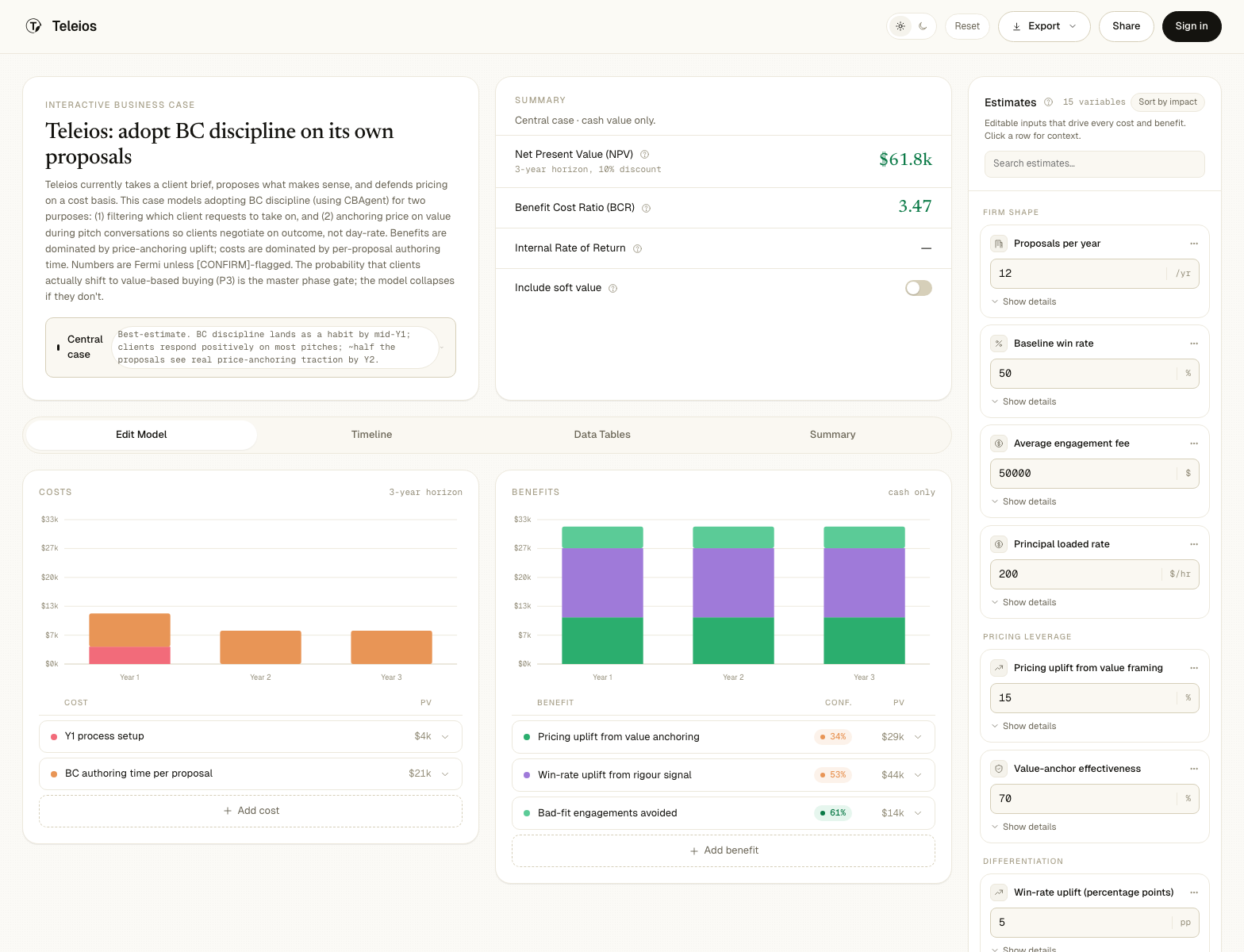Select the Edit Model tab
Image resolution: width=1244 pixels, height=952 pixels.
[x=141, y=435]
